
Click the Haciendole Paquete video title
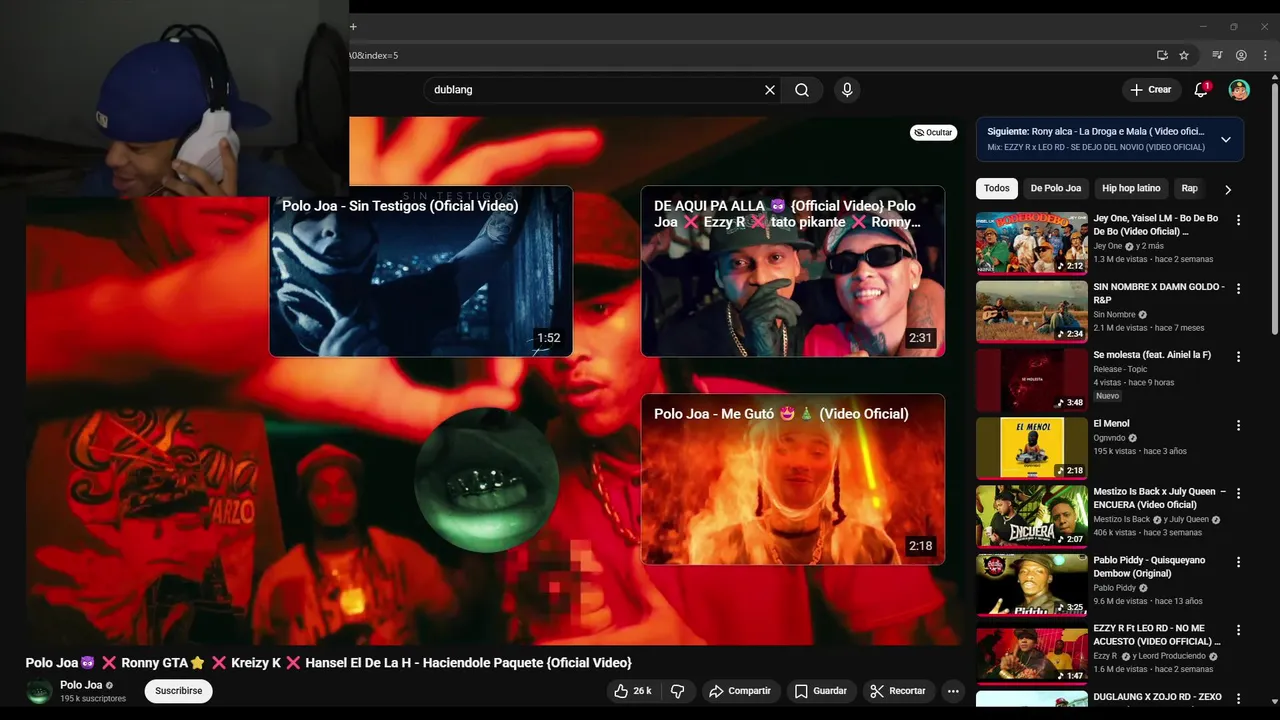pos(329,663)
